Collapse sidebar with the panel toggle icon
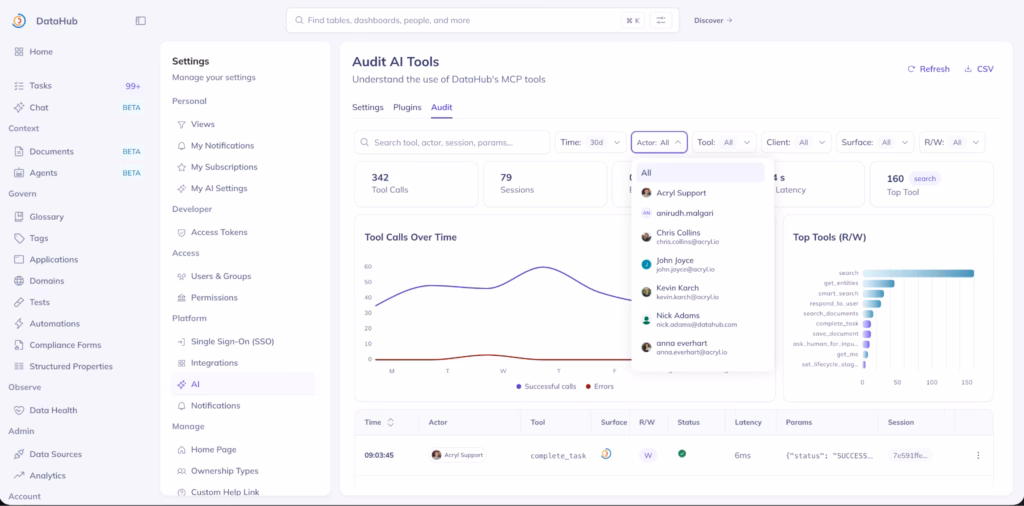Viewport: 1024px width, 506px height. tap(140, 21)
